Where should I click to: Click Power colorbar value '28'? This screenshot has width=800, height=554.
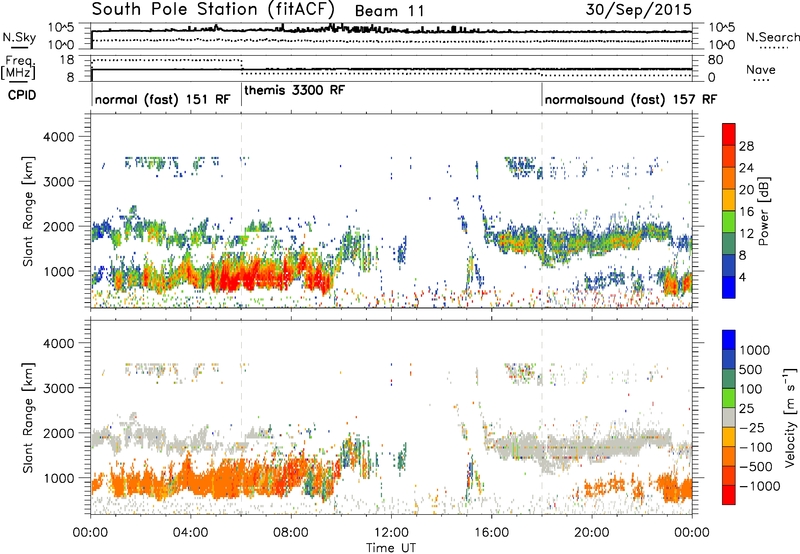[x=746, y=146]
